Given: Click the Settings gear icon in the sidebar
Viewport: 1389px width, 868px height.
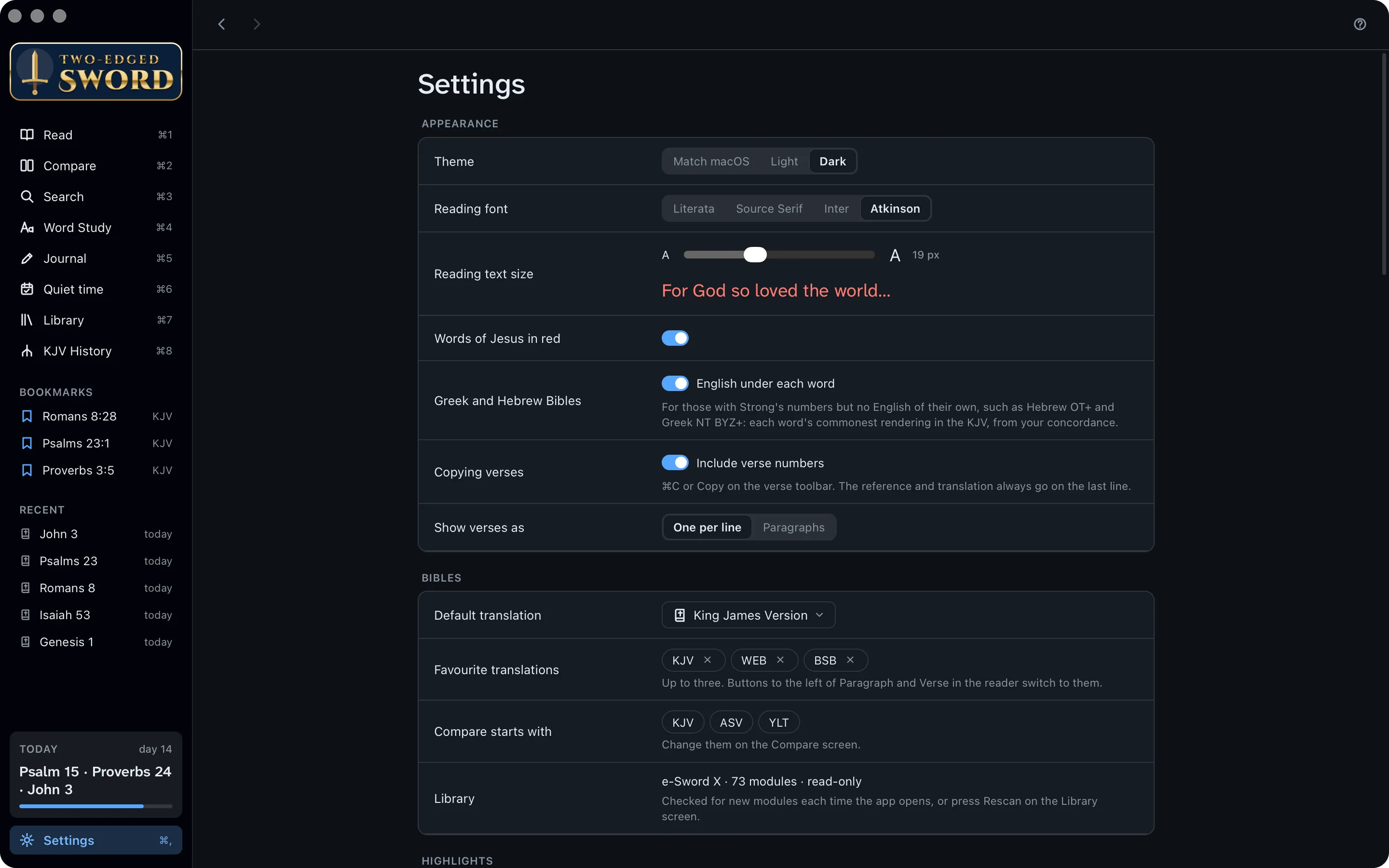Looking at the screenshot, I should coord(27,841).
